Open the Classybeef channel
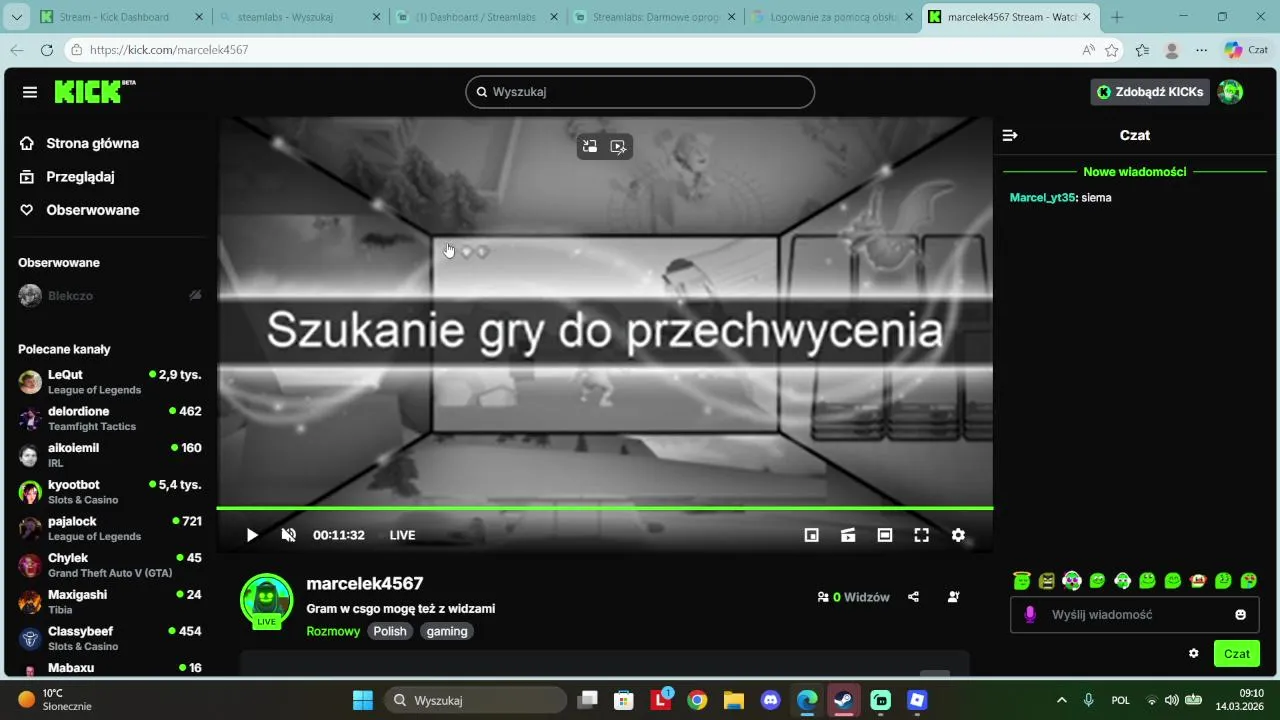 (x=110, y=638)
